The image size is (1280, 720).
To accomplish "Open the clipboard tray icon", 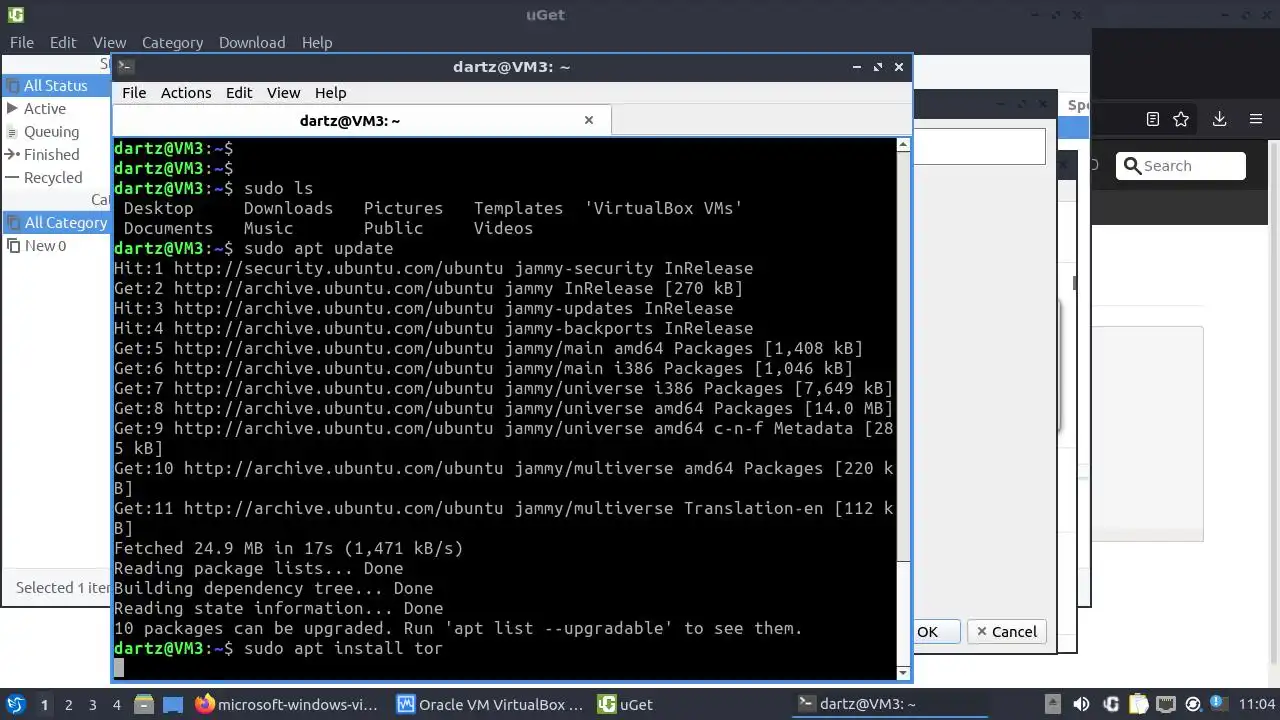I will (1138, 704).
